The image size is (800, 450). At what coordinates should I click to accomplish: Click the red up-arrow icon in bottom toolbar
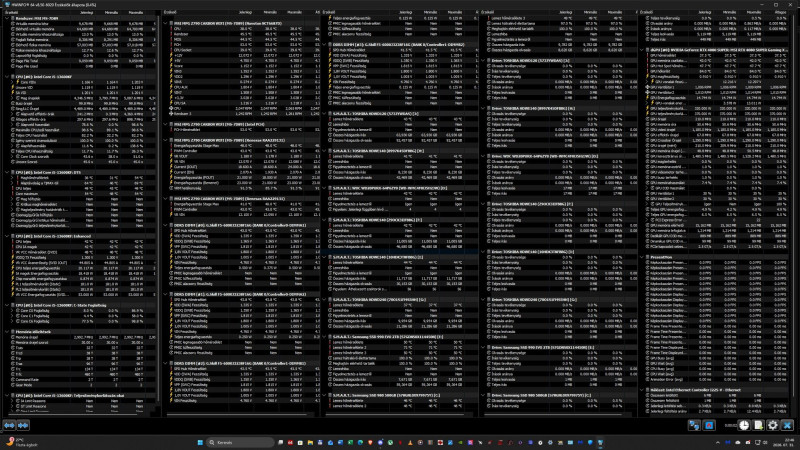pos(709,425)
